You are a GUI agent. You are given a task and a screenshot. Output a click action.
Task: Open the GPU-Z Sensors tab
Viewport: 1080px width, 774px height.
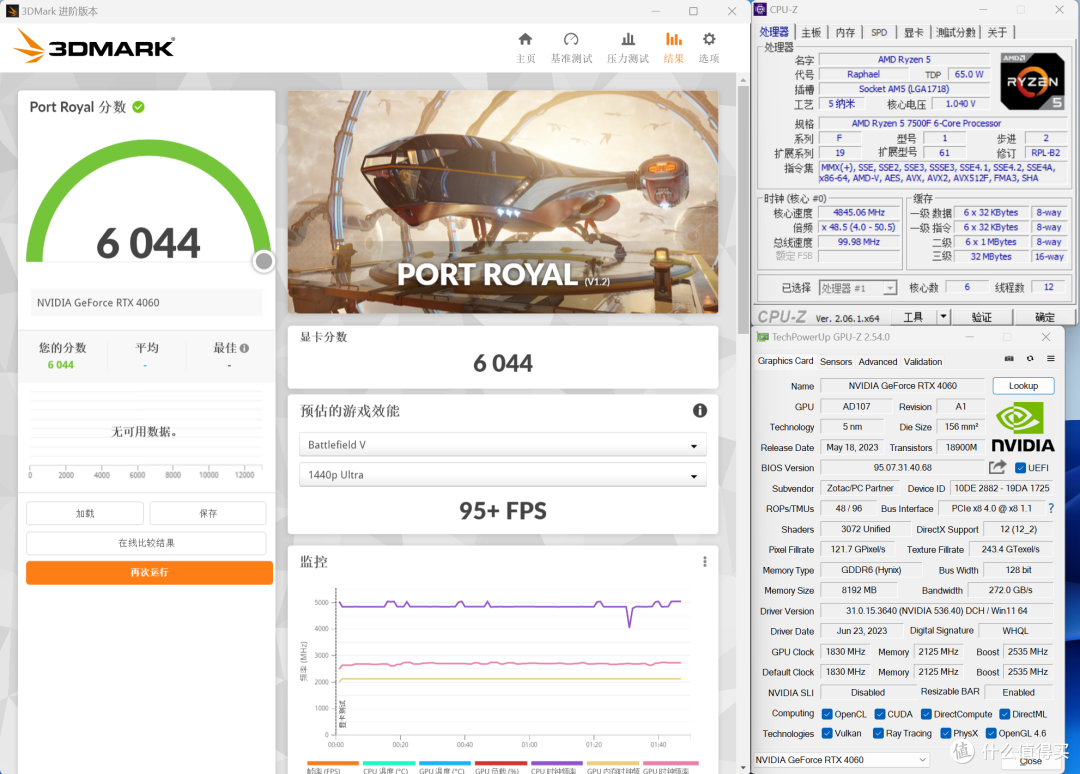836,362
